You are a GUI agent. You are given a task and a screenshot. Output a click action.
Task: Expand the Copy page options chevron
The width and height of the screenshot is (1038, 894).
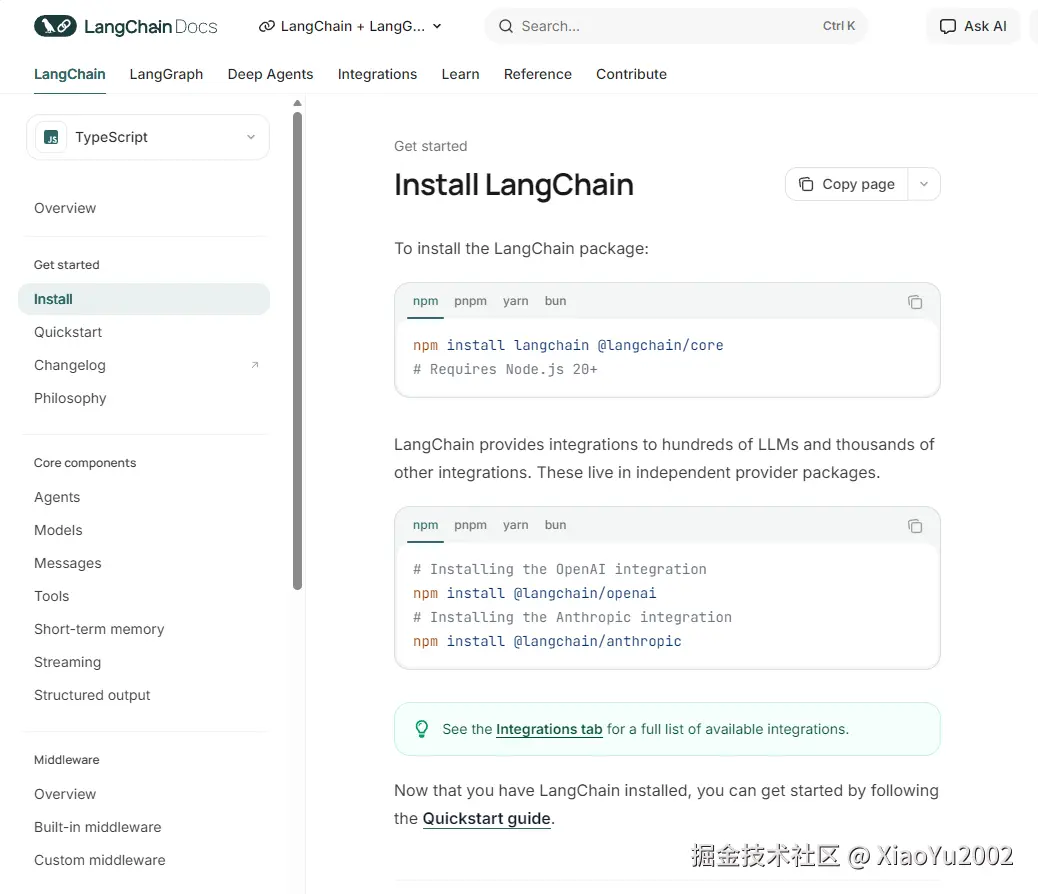tap(924, 184)
